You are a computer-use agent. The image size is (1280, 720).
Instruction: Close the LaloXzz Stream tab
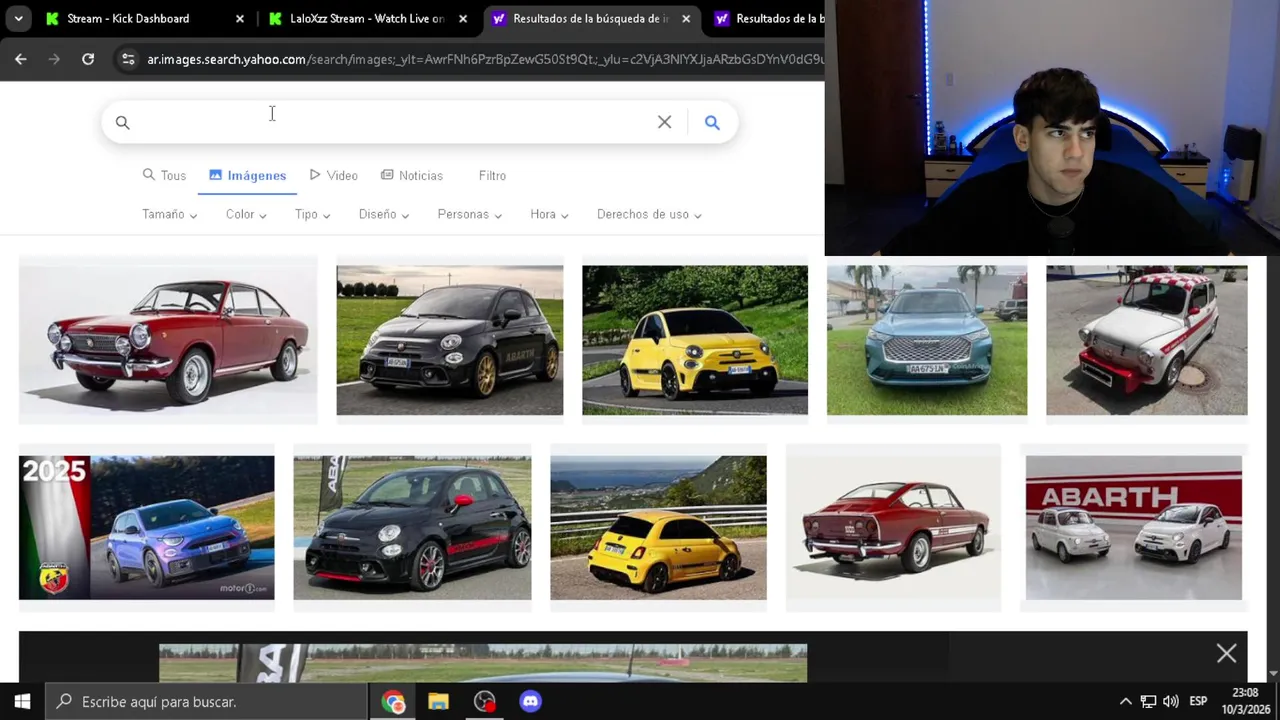click(463, 18)
